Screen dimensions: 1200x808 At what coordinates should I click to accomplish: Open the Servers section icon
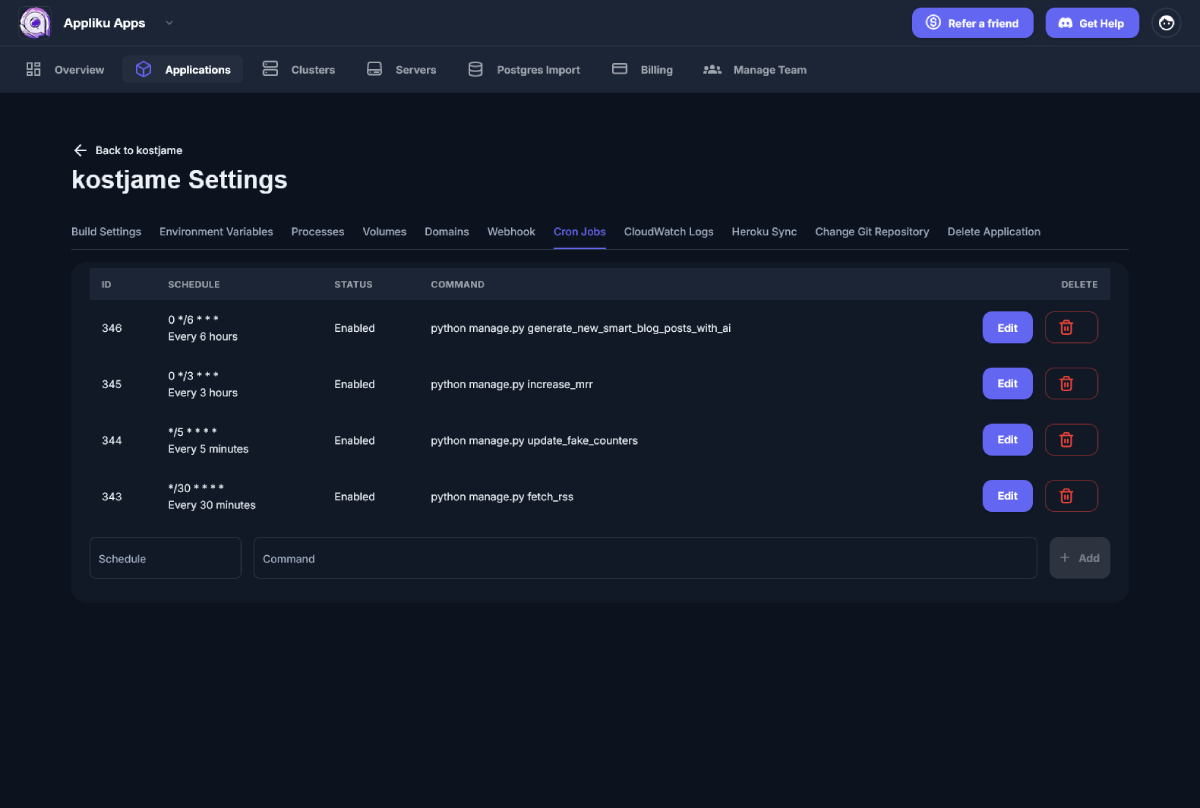(x=374, y=69)
